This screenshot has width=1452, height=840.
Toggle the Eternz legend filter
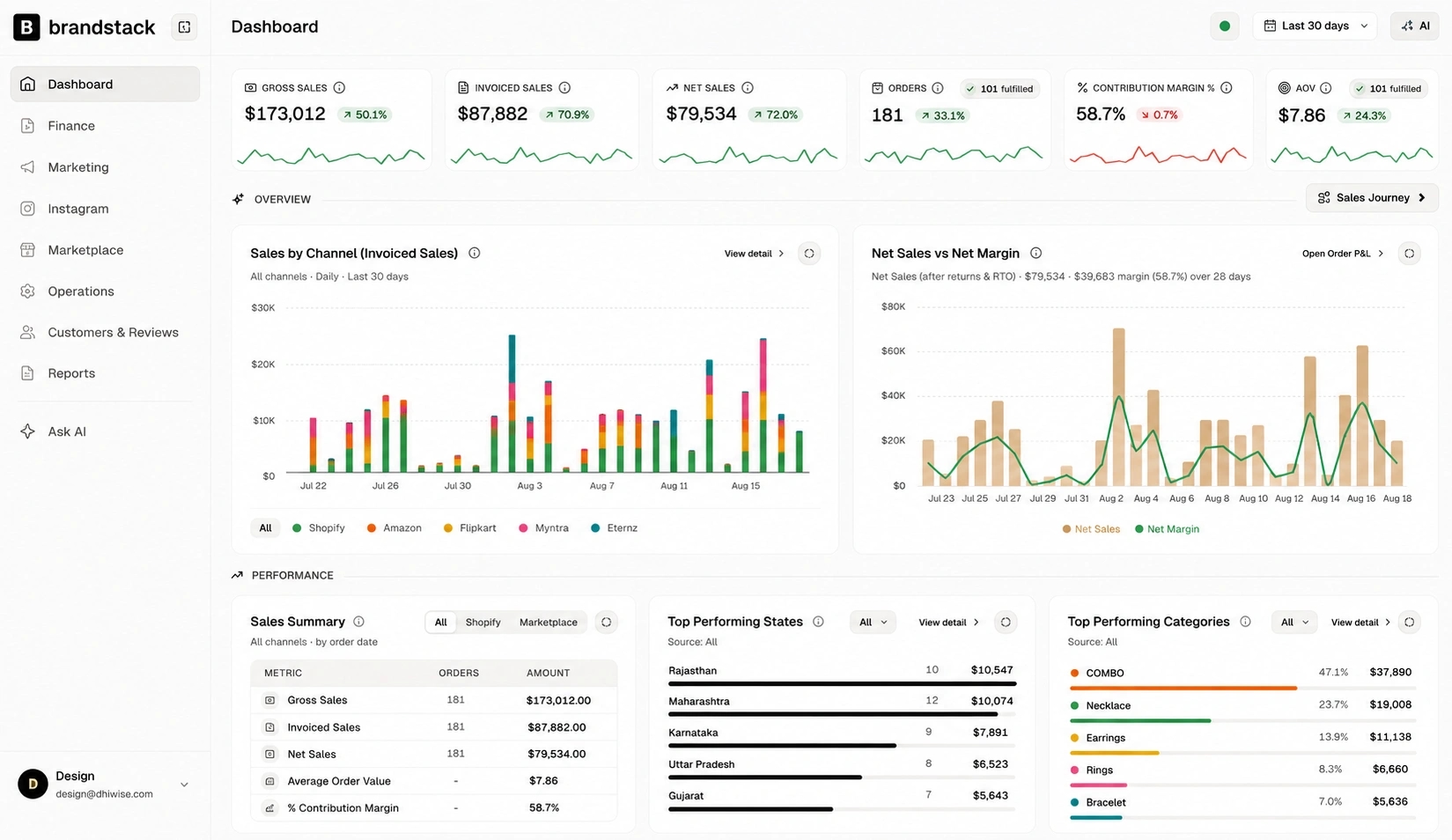[614, 528]
